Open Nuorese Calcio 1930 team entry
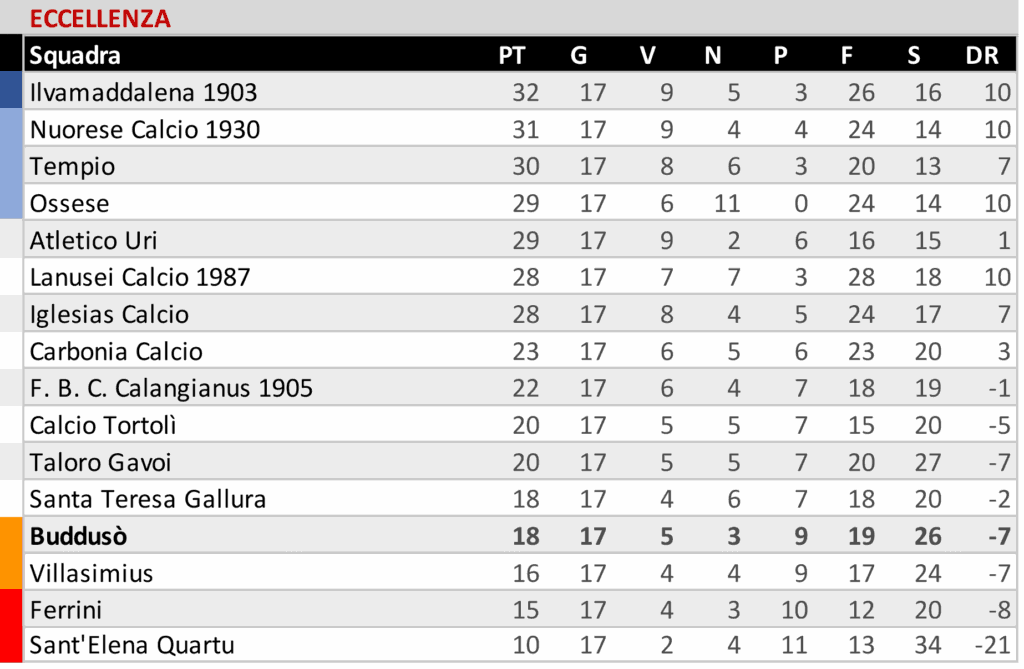 coord(145,130)
